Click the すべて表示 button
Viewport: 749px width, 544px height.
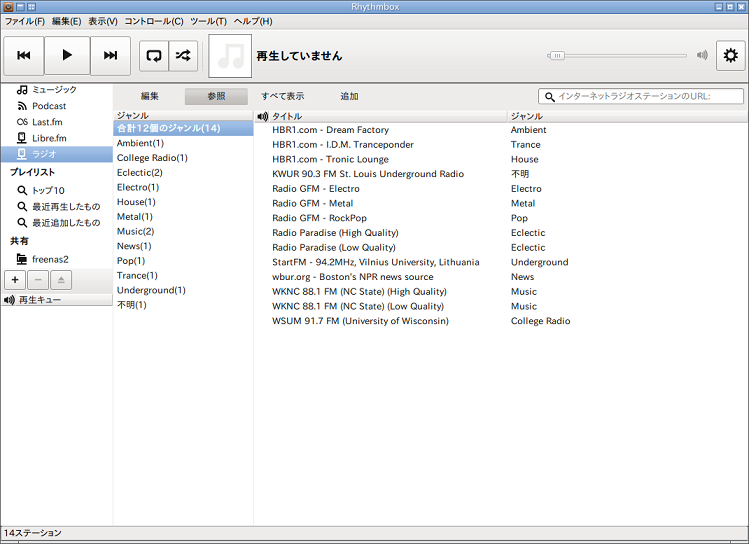pos(283,96)
